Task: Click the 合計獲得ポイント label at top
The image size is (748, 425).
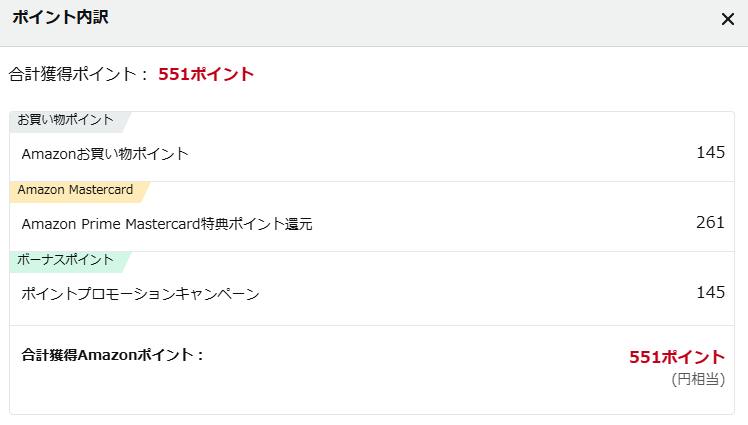Action: pos(78,74)
